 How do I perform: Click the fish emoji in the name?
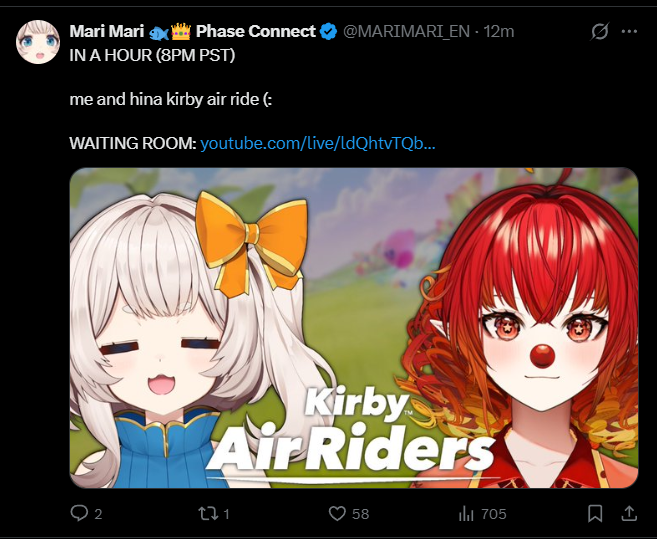coord(159,32)
